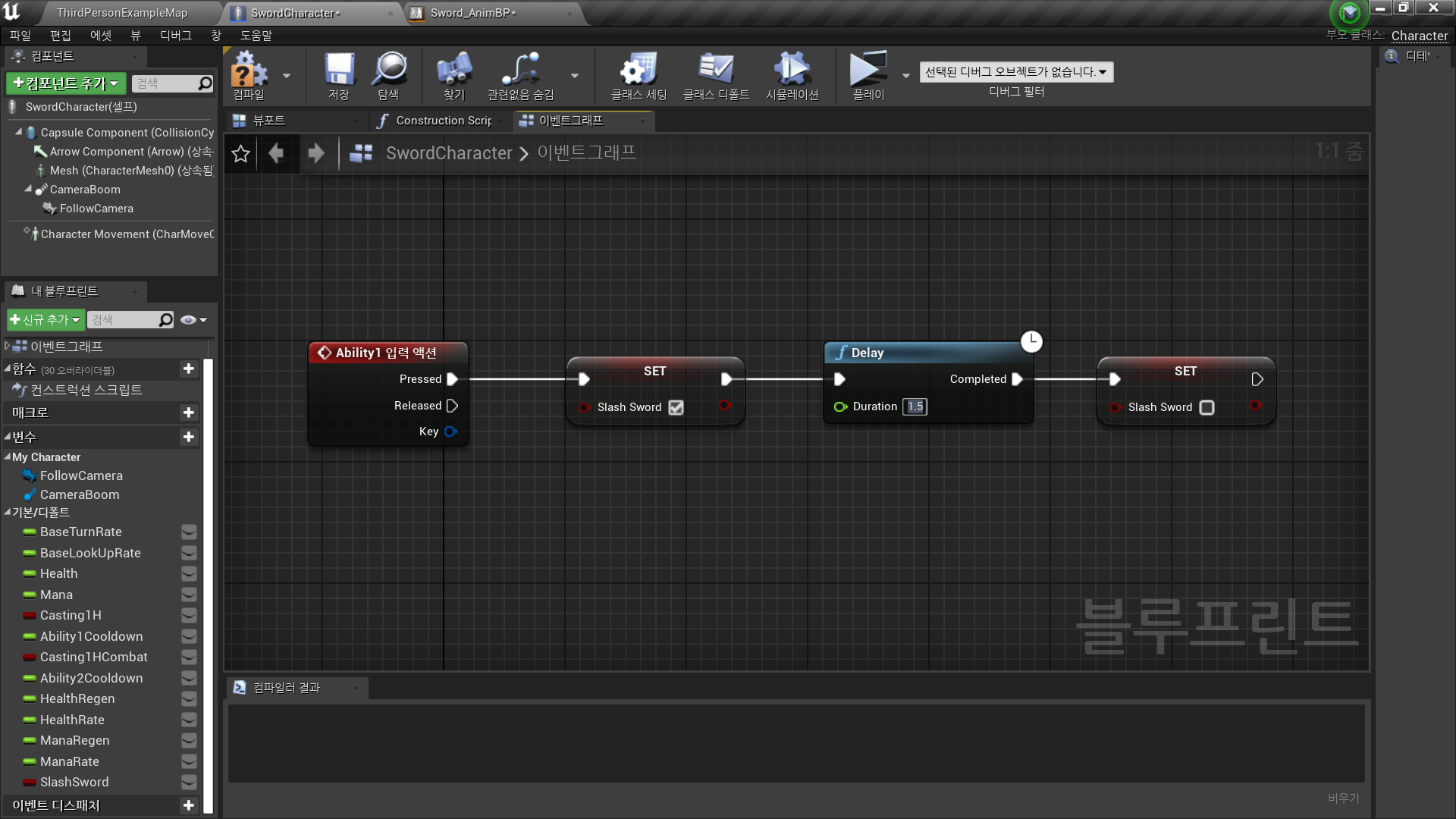Viewport: 1456px width, 819px height.
Task: Collapse the My Character variable category
Action: [x=7, y=457]
